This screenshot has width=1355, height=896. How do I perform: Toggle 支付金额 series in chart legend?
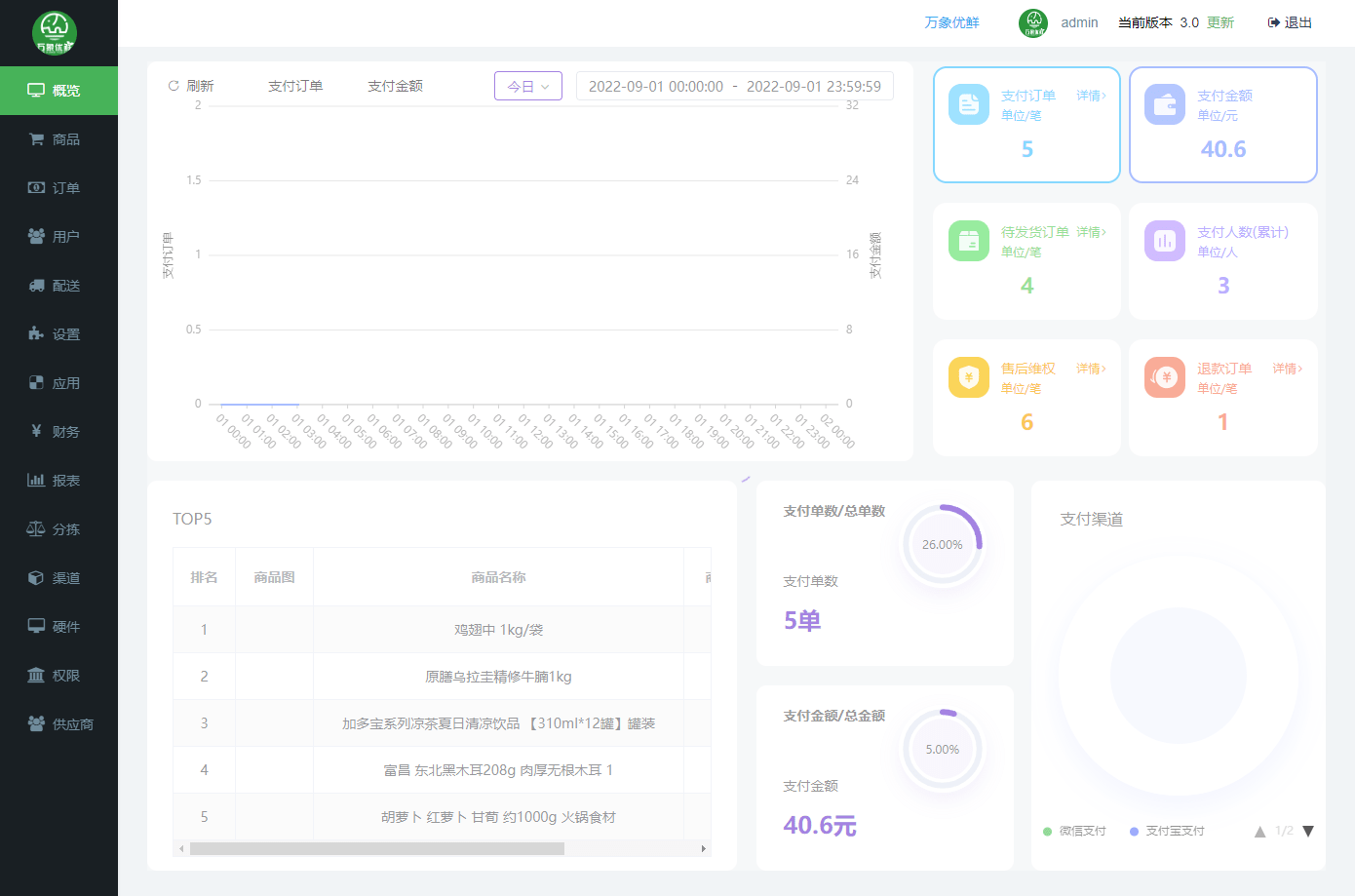click(395, 86)
